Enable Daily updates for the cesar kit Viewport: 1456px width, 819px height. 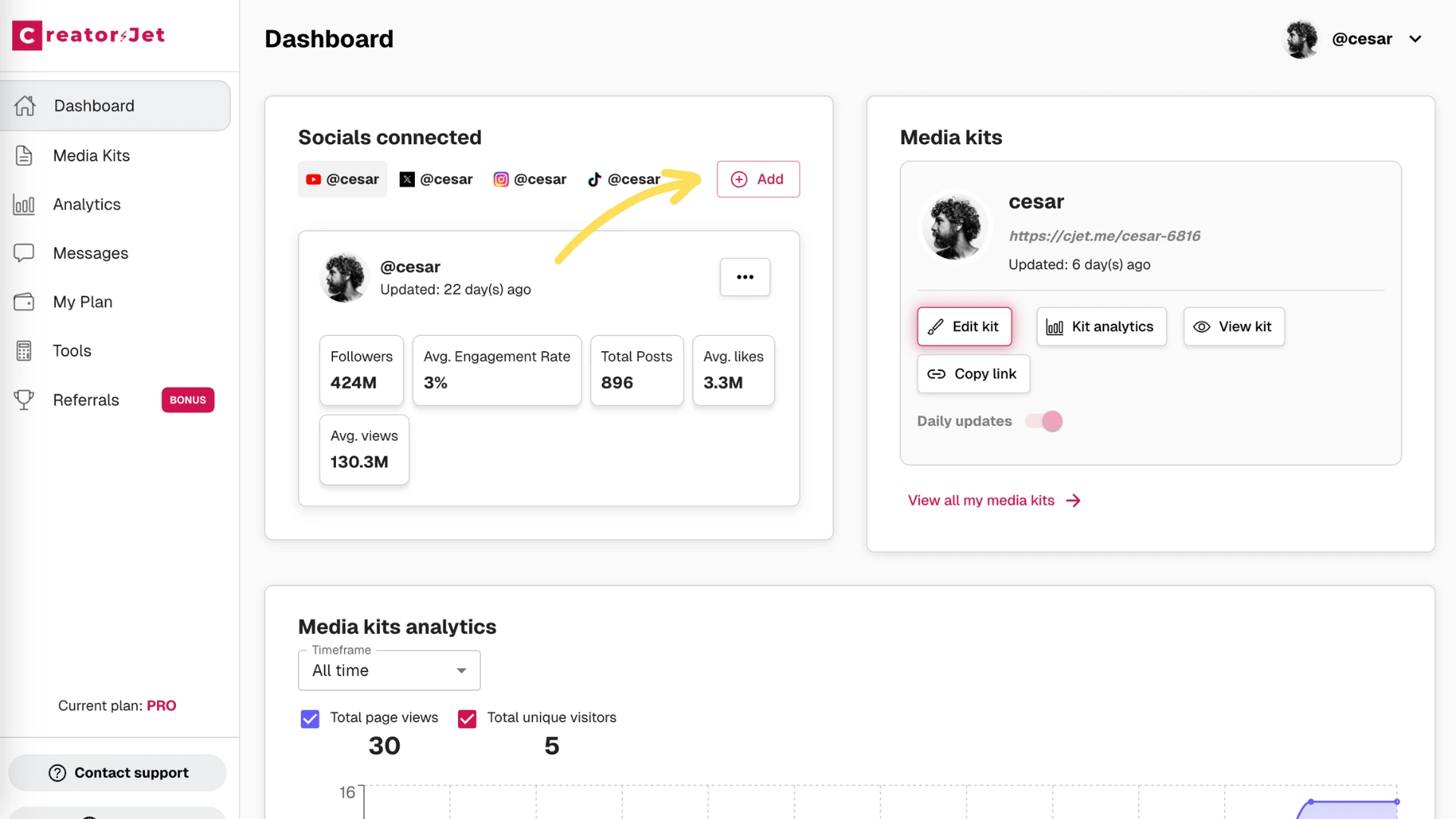[1043, 421]
